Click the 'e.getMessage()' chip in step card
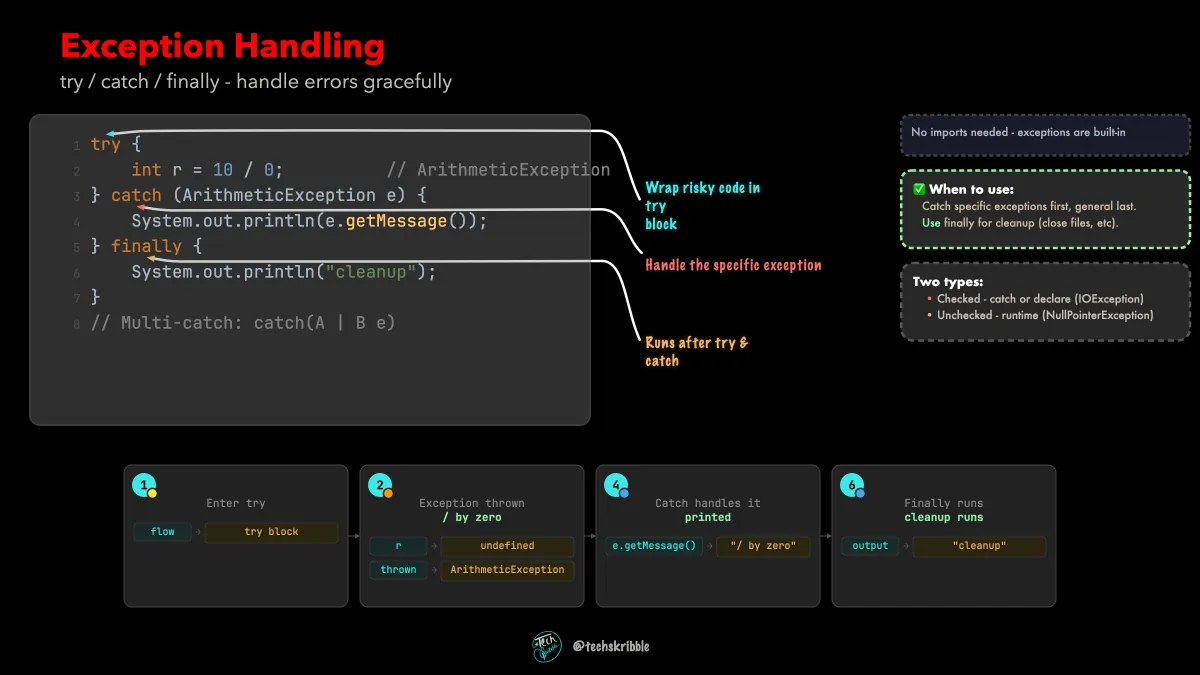 pyautogui.click(x=654, y=546)
